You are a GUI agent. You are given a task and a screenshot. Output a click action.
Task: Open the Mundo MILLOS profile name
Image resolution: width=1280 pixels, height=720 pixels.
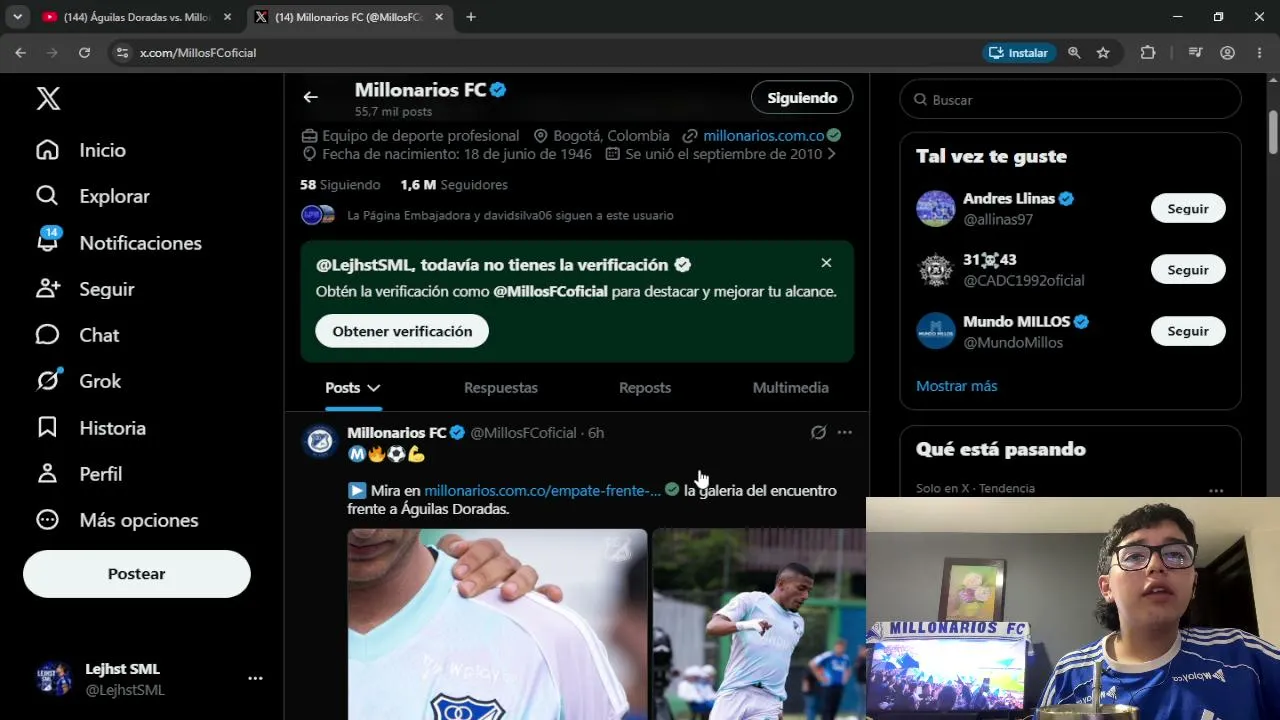[x=1016, y=322]
